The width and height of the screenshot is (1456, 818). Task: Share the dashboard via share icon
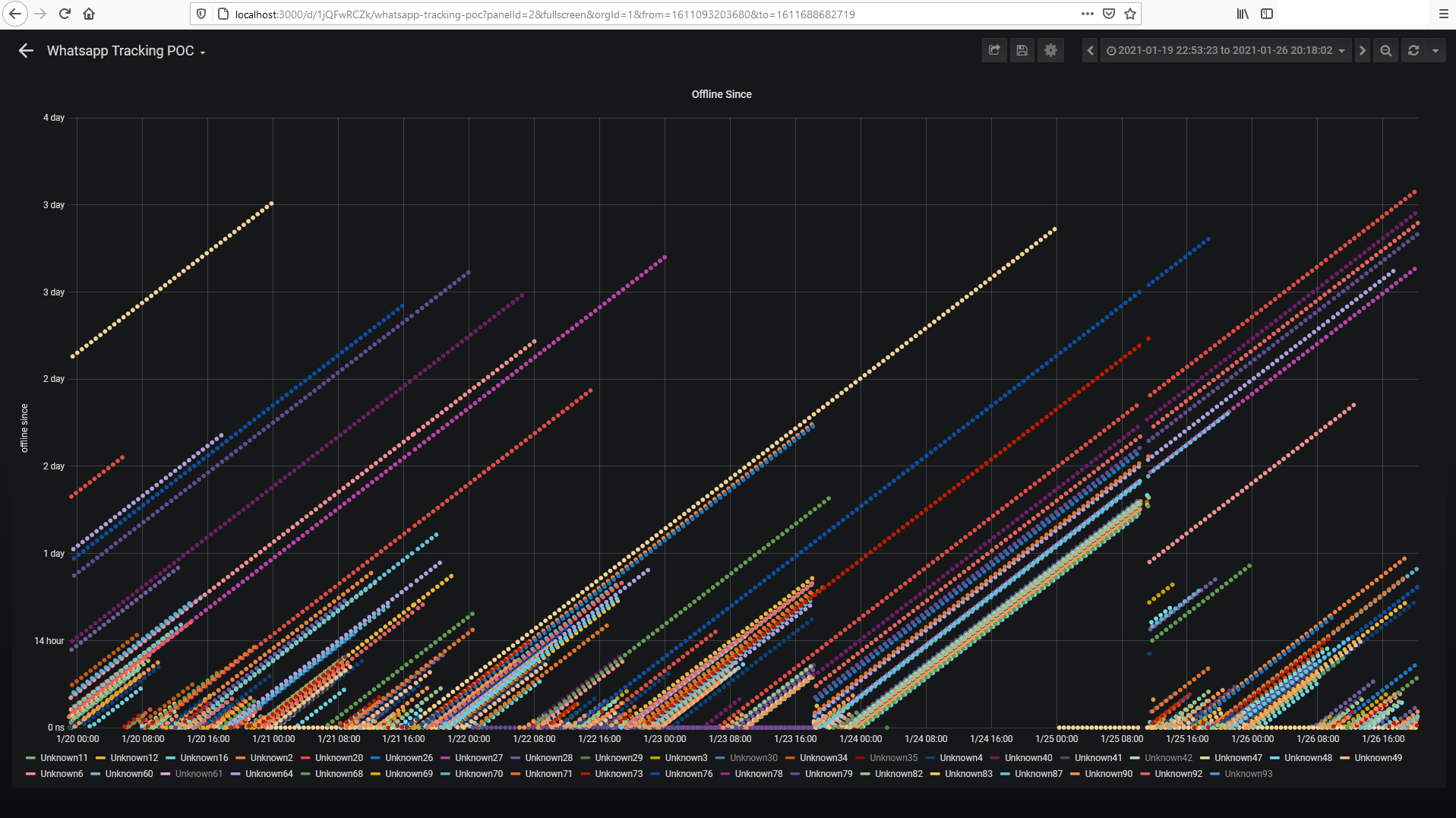click(x=993, y=51)
